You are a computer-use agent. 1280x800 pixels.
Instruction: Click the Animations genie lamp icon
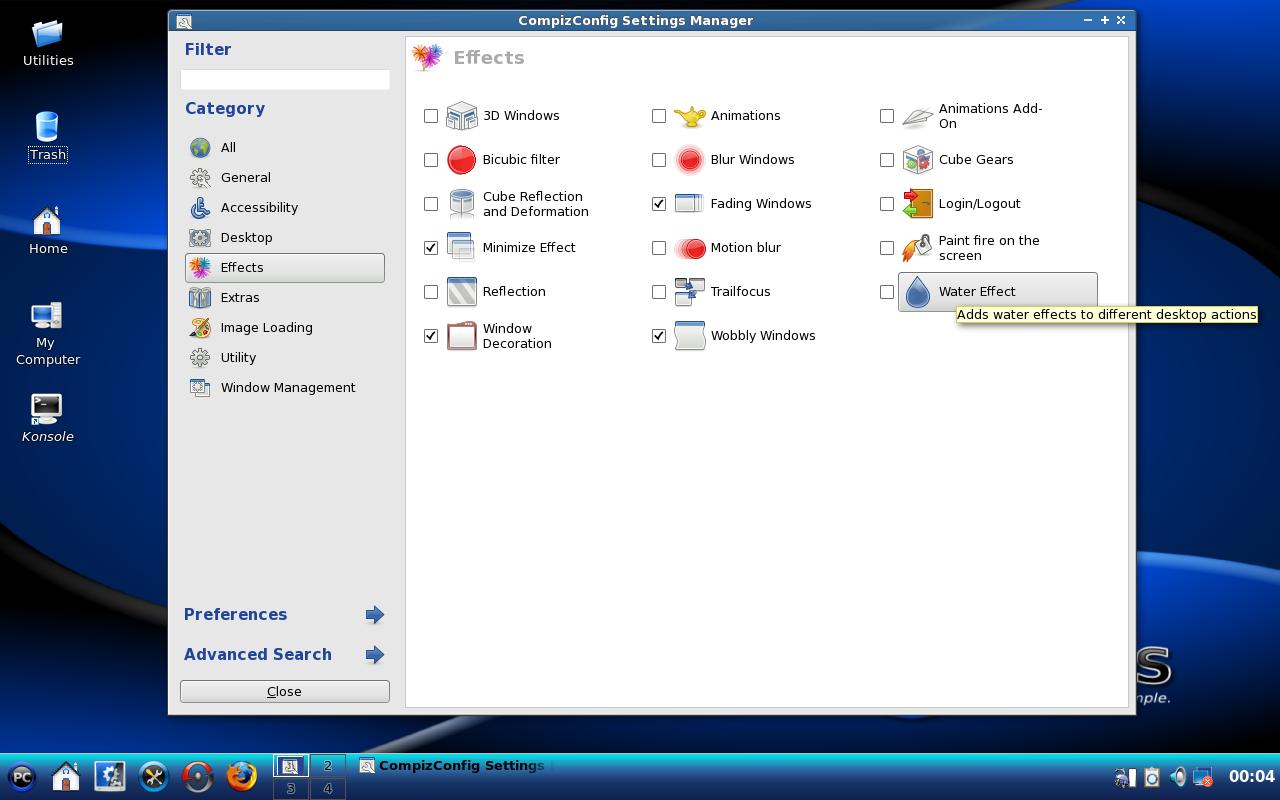tap(689, 116)
